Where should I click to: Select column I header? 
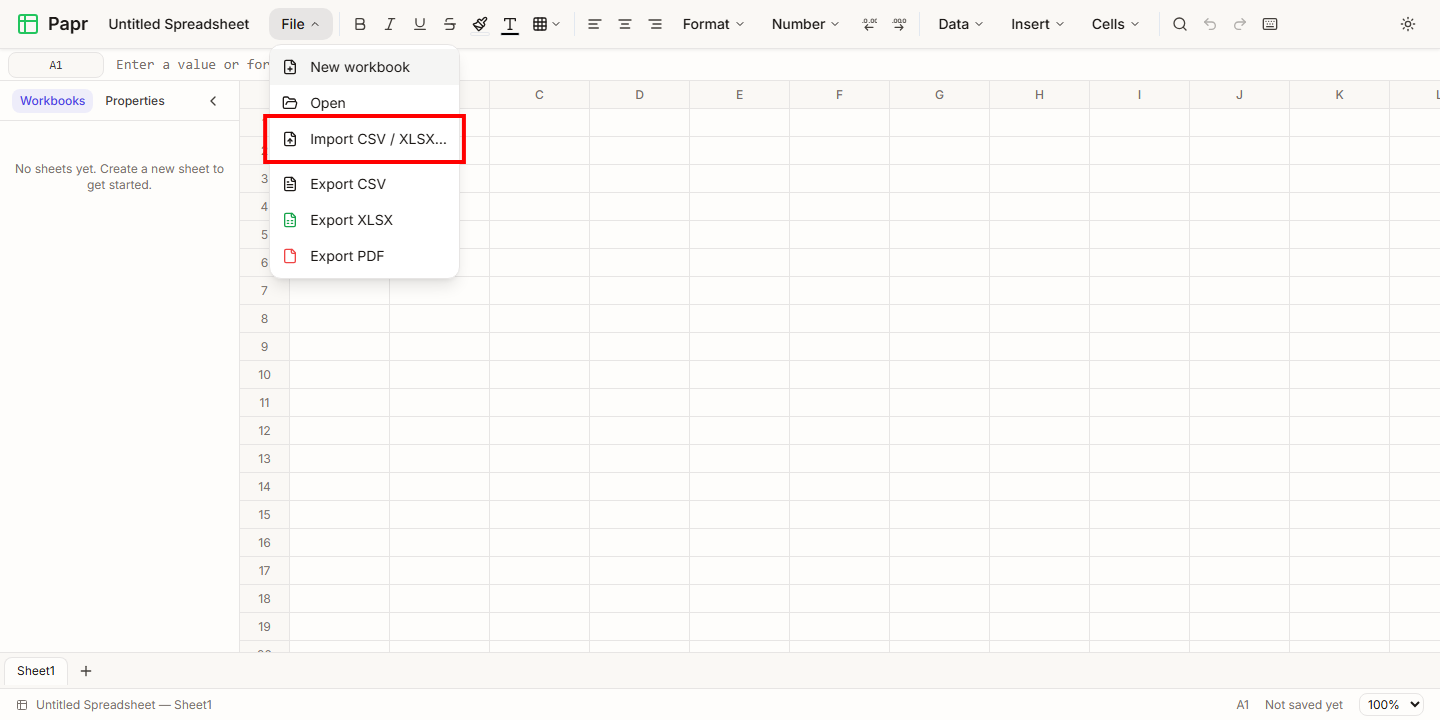(x=1139, y=95)
